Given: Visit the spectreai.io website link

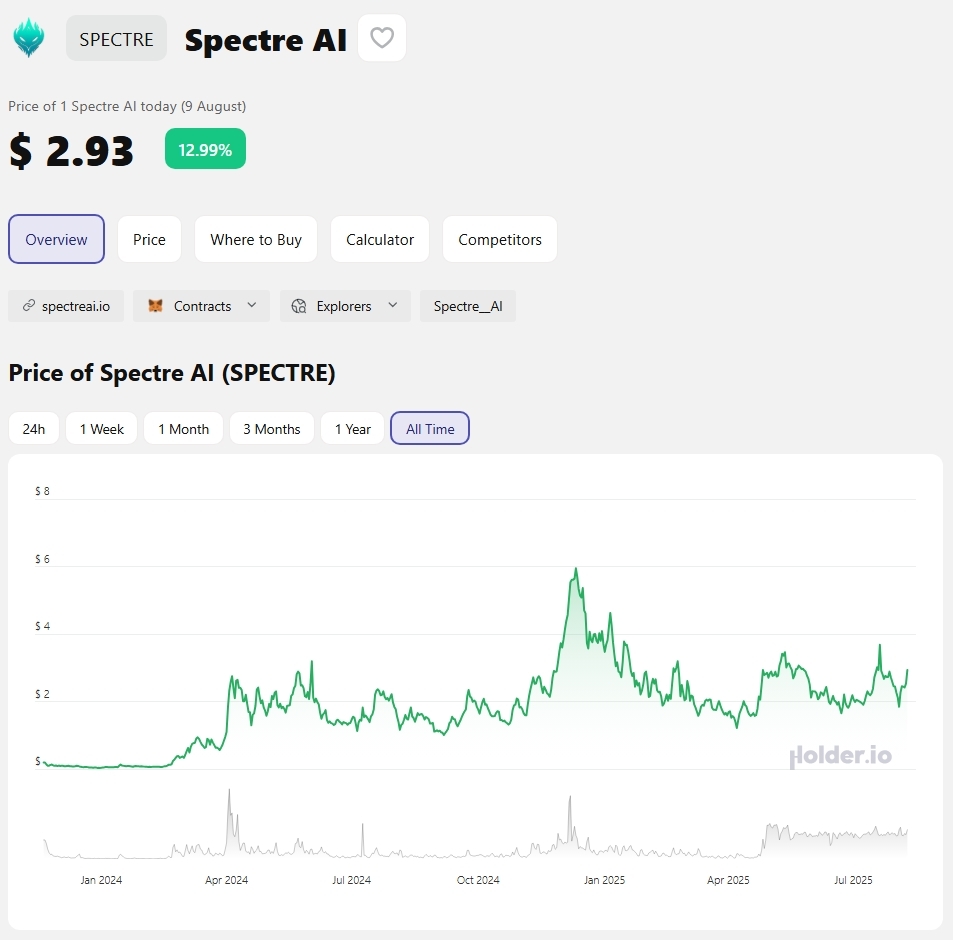Looking at the screenshot, I should click(66, 306).
